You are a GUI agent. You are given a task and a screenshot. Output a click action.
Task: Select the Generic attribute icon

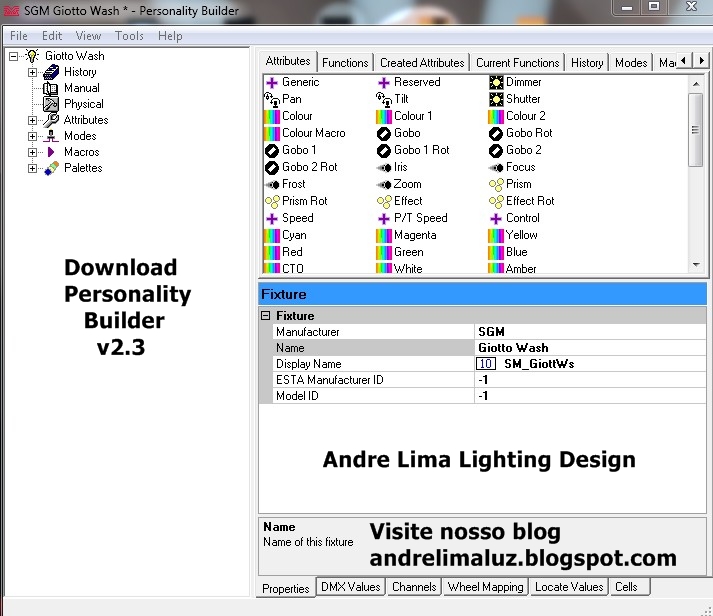271,82
